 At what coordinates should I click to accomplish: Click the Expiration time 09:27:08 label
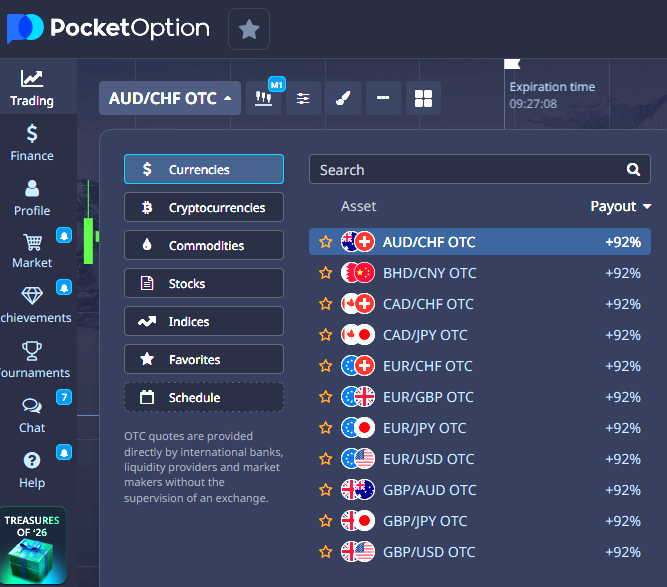click(x=552, y=95)
